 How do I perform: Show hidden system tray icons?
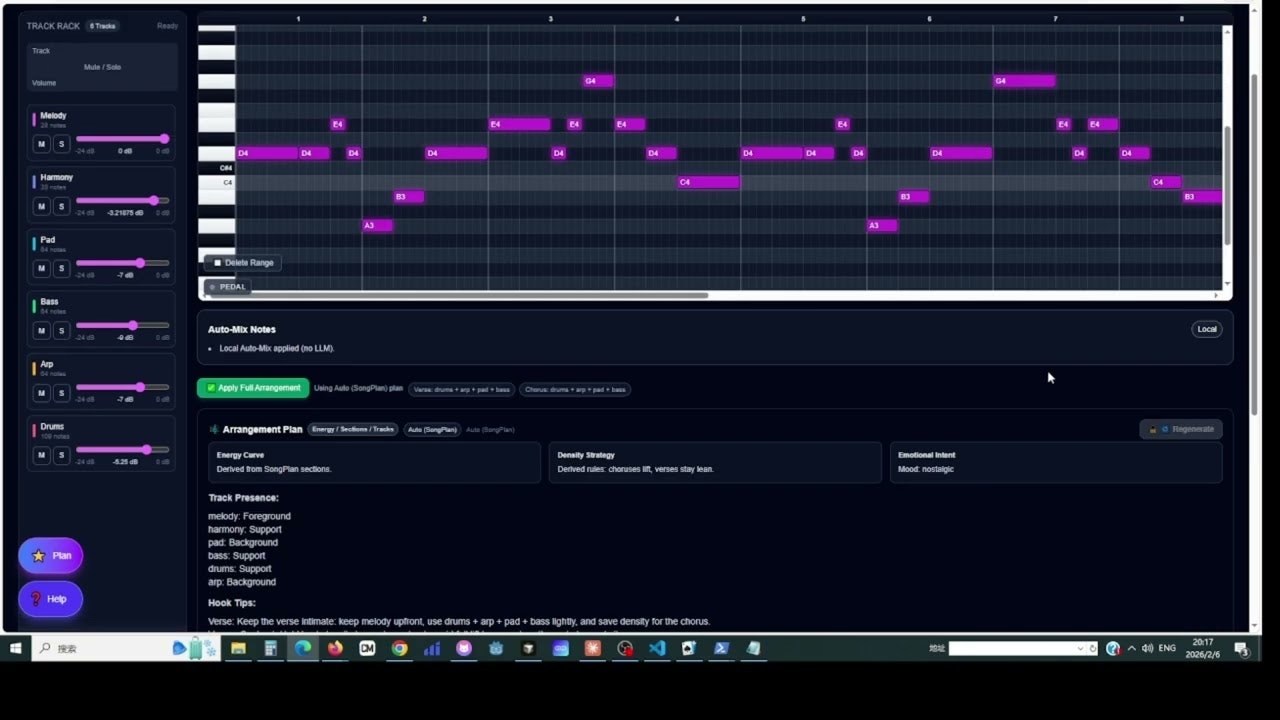(x=1132, y=648)
